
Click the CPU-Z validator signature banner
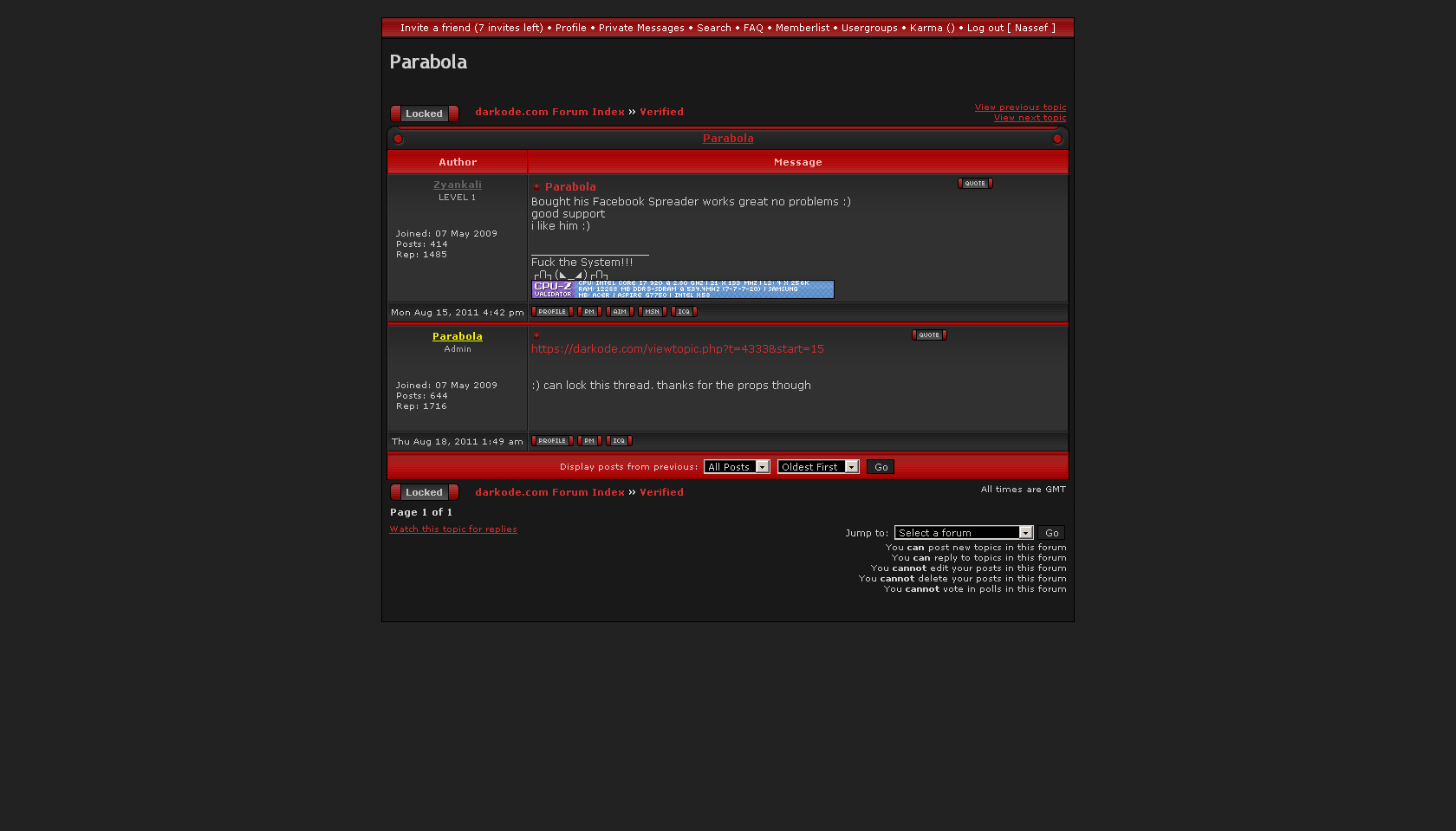[682, 289]
